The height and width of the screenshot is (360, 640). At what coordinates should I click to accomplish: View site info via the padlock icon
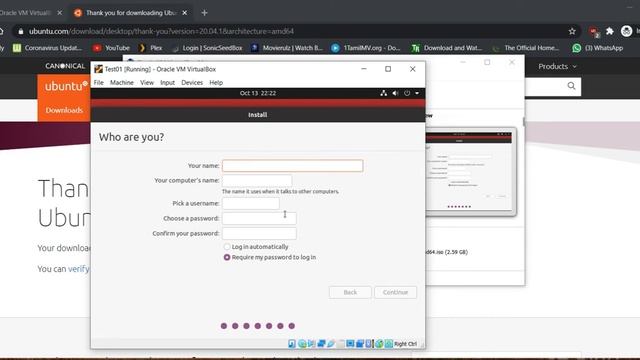[x=21, y=31]
